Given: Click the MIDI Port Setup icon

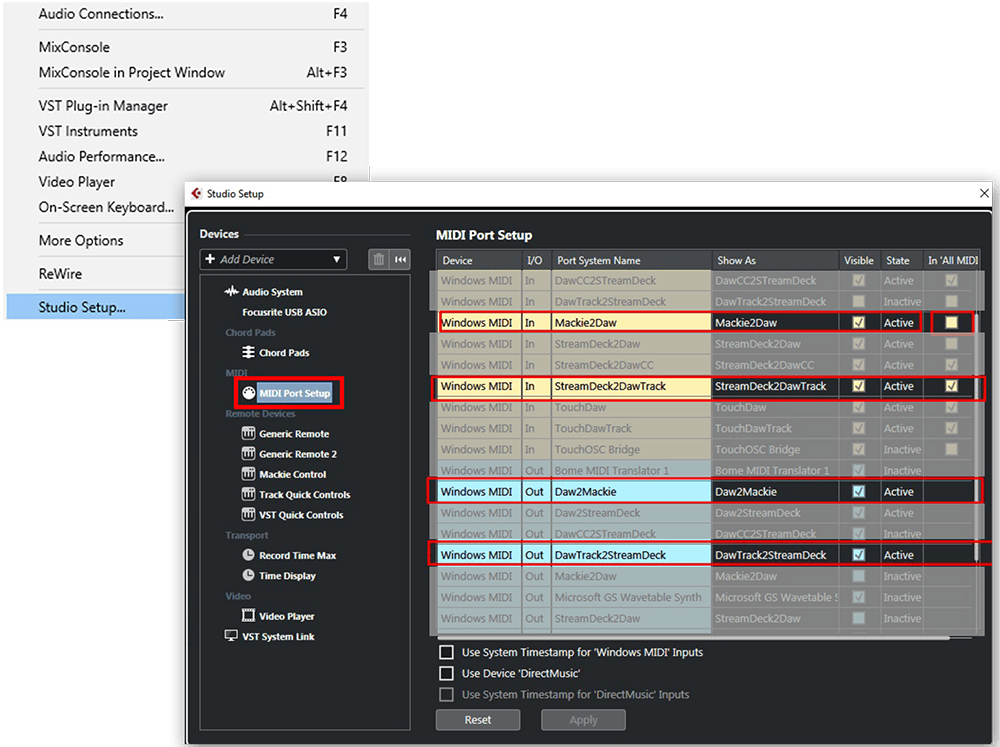Looking at the screenshot, I should 247,393.
